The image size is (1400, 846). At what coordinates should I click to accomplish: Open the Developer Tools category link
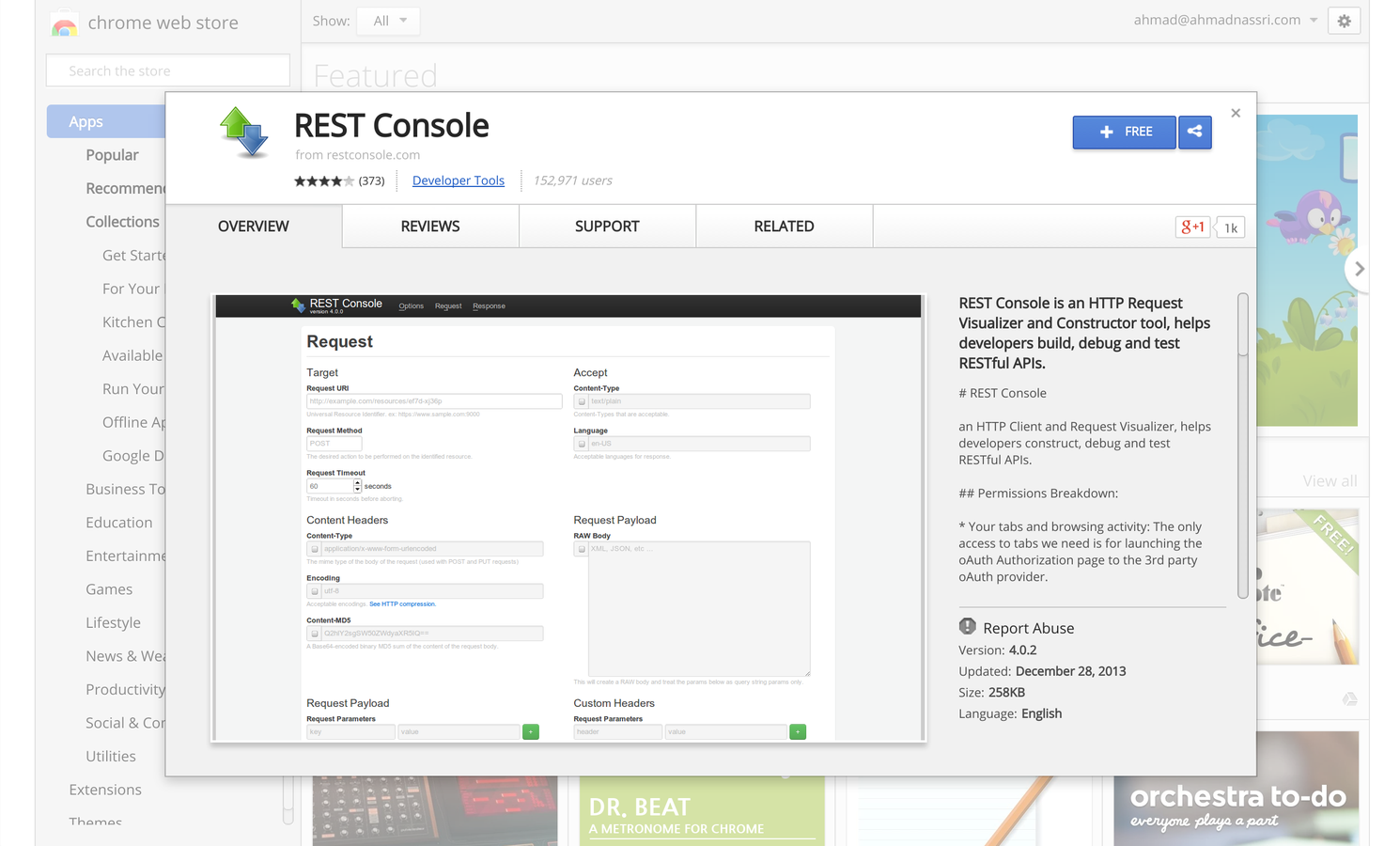coord(459,180)
